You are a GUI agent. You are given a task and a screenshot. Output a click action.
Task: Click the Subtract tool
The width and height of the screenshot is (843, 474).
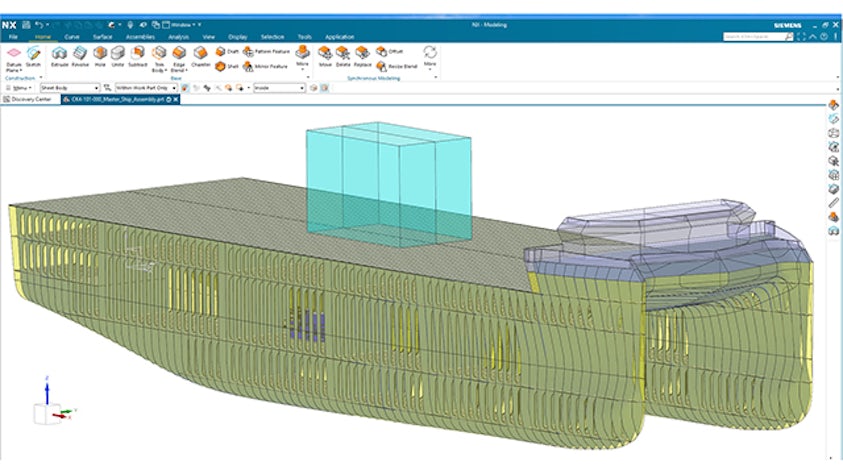[x=138, y=54]
